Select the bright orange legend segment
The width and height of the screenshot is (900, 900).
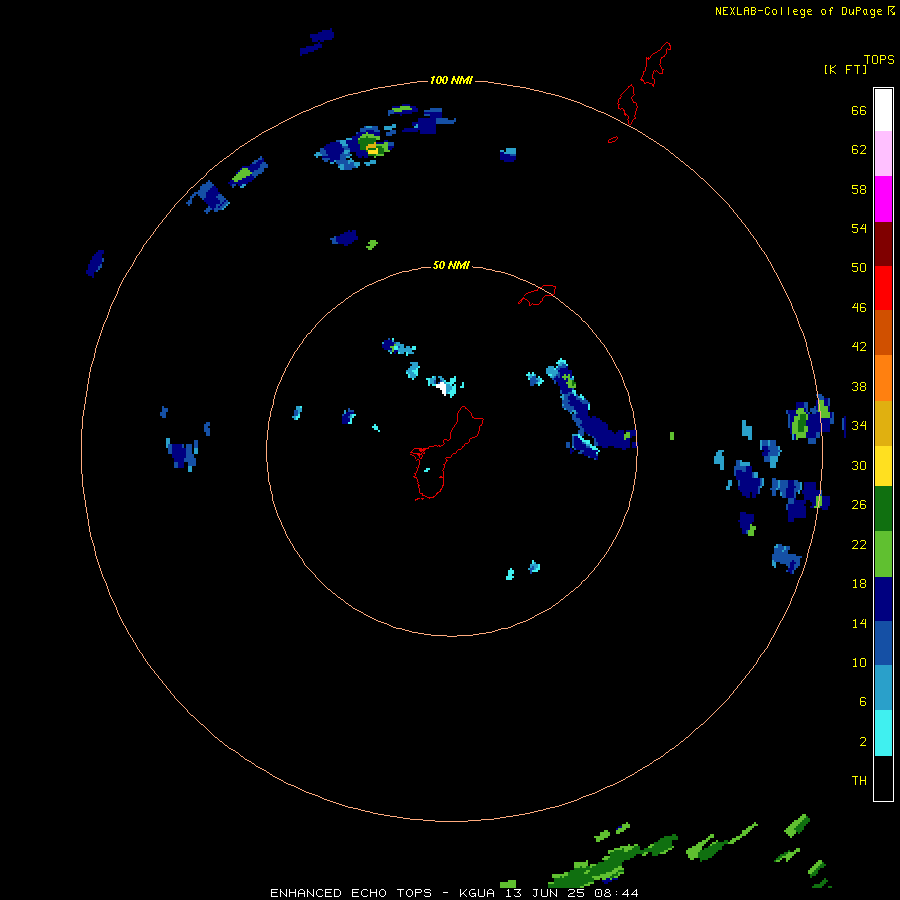[883, 378]
